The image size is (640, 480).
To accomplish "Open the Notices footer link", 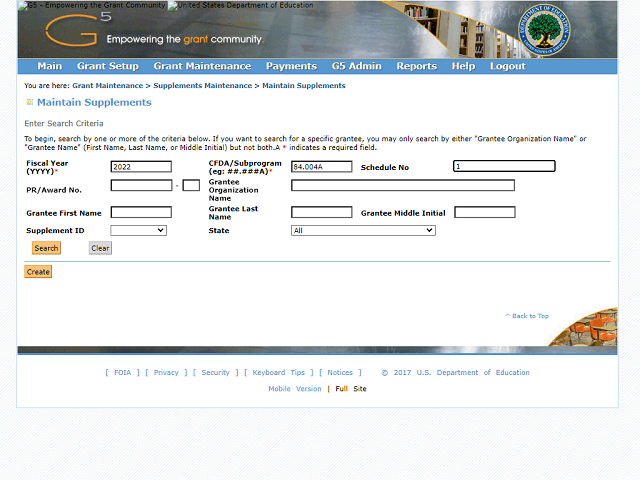I will pyautogui.click(x=340, y=373).
